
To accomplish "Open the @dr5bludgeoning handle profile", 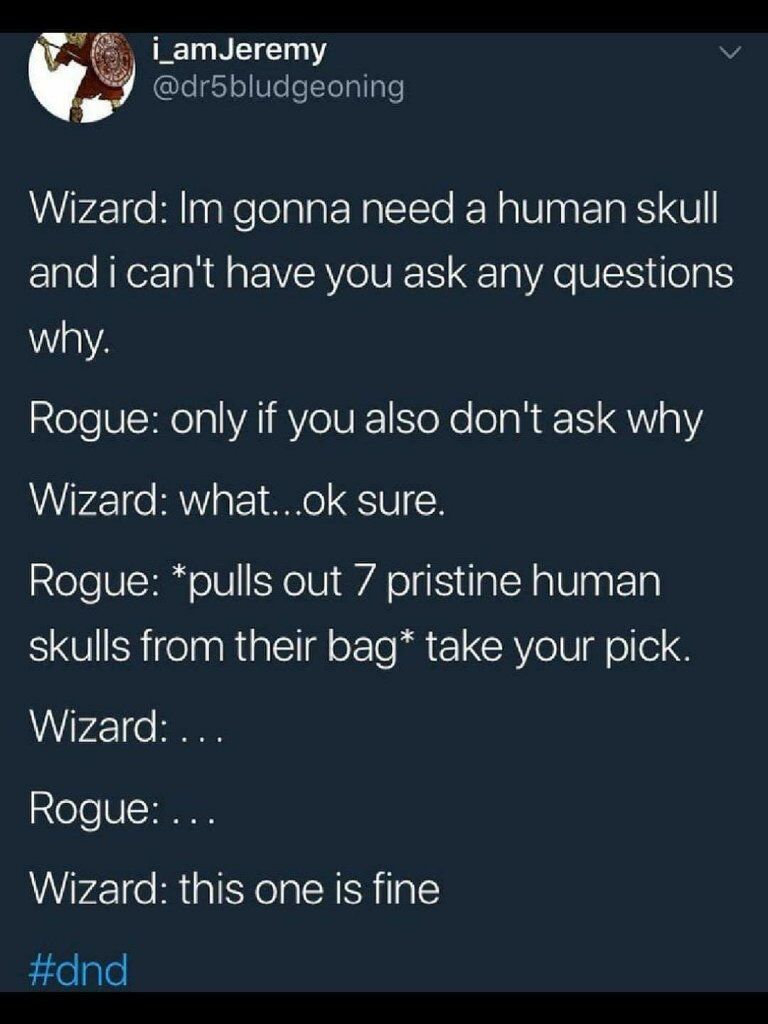I will point(278,88).
